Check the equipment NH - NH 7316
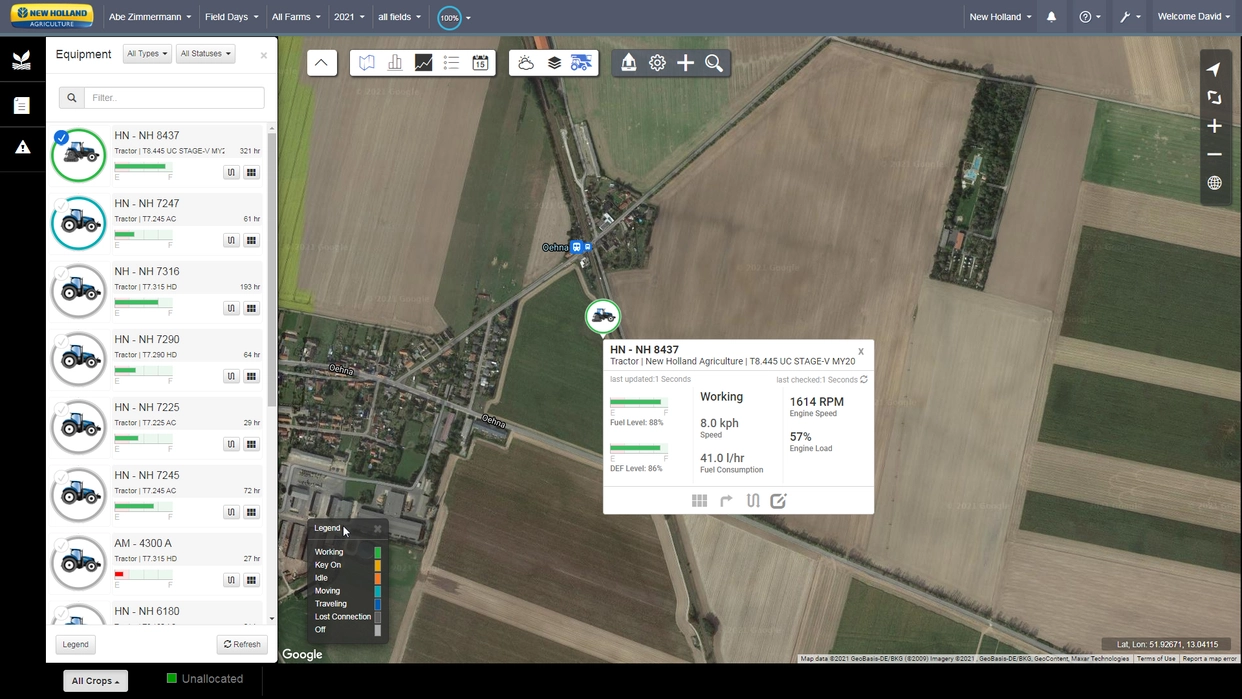 60,274
